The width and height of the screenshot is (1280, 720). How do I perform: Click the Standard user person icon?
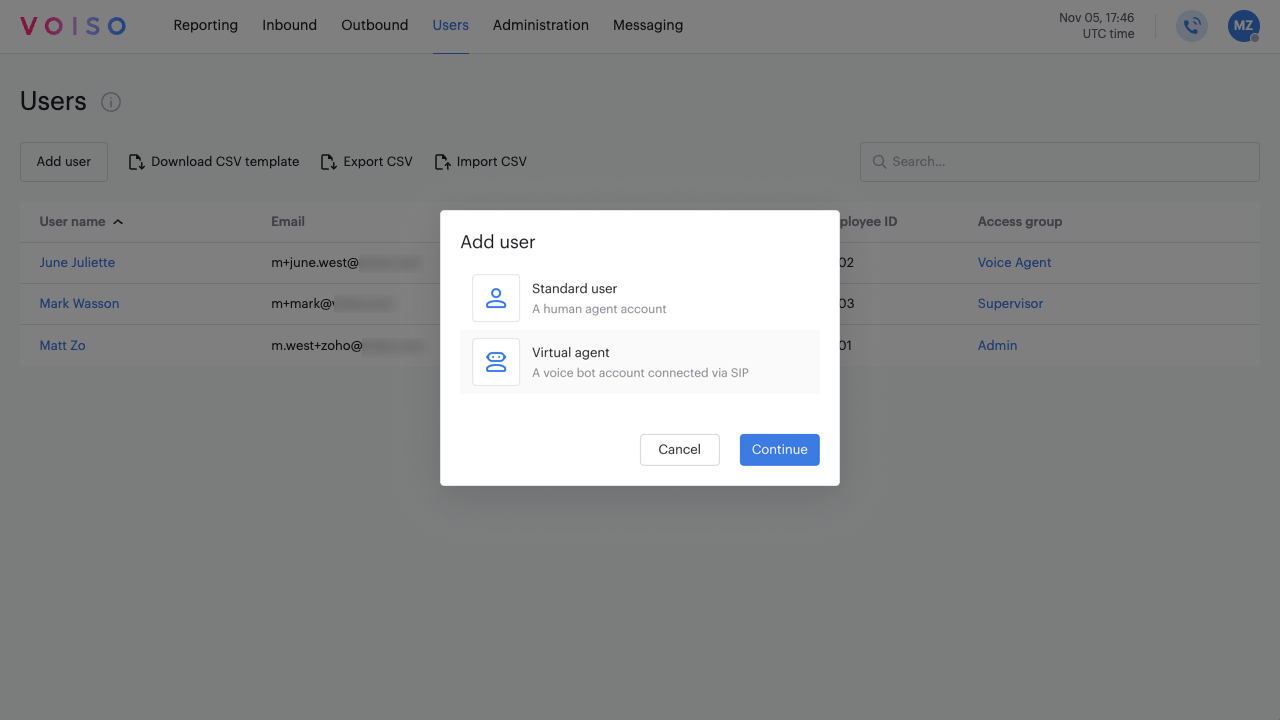click(496, 297)
